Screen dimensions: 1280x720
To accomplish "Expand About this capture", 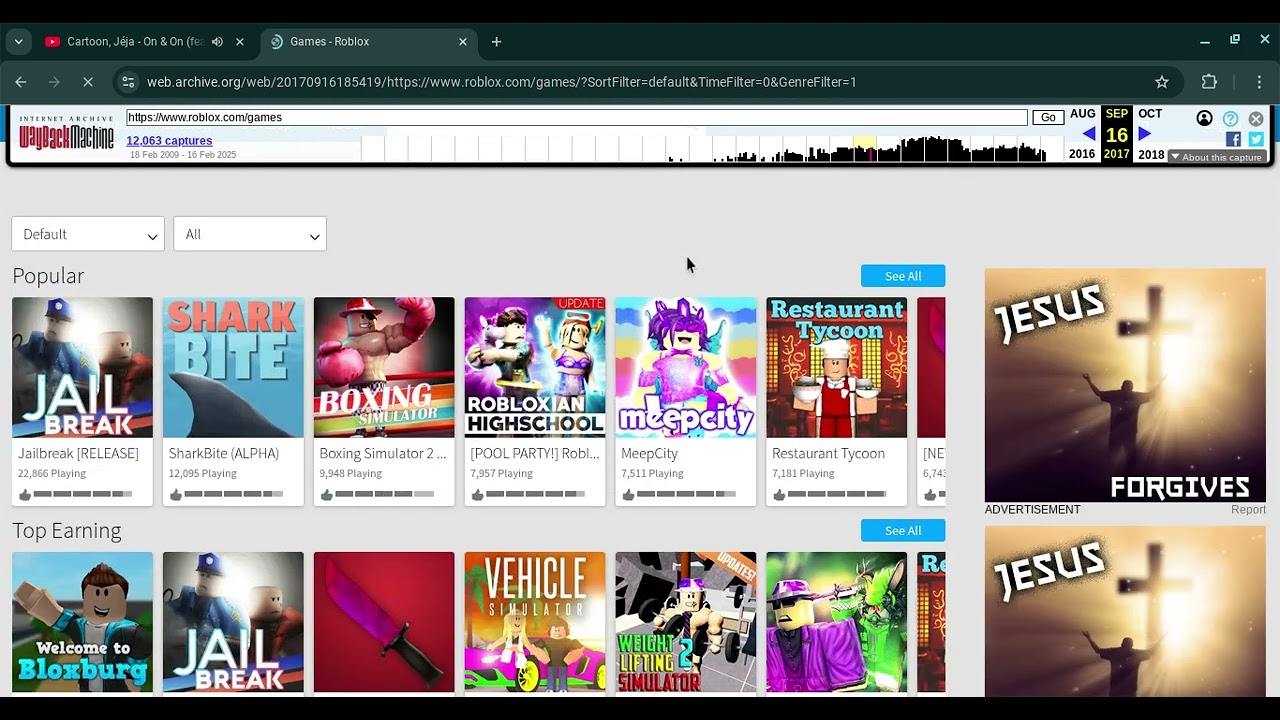I will point(1216,157).
